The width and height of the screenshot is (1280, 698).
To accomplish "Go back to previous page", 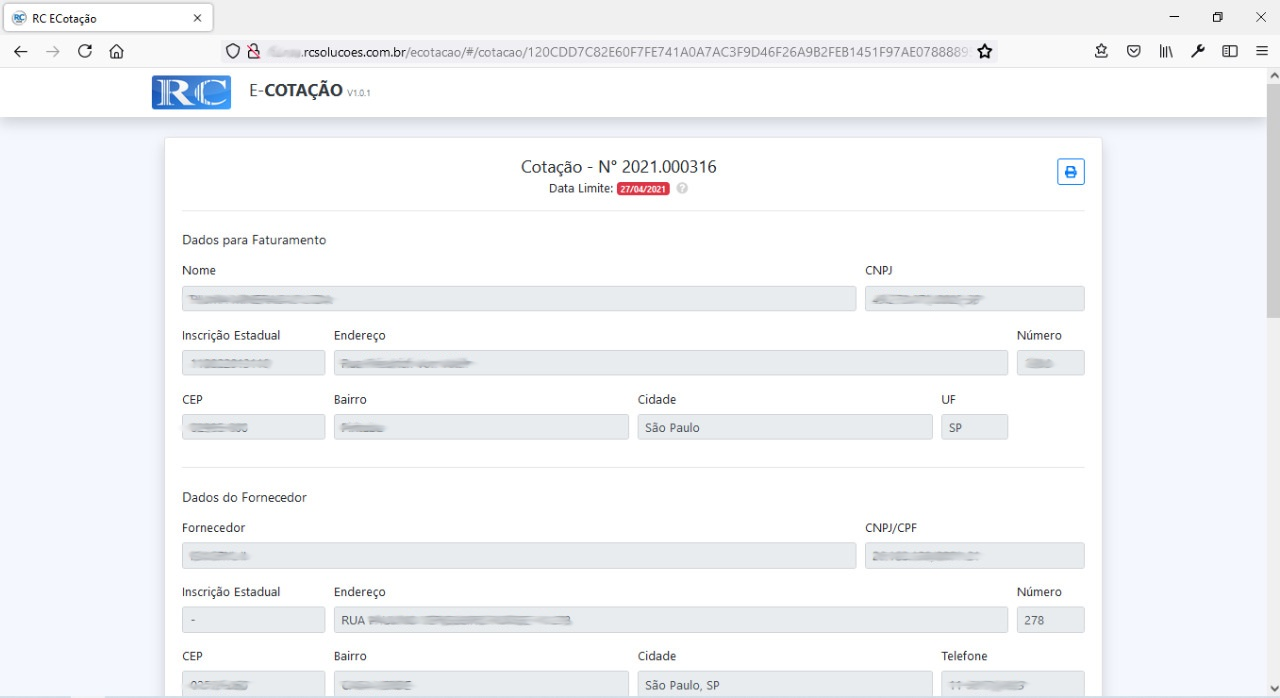I will (x=21, y=51).
